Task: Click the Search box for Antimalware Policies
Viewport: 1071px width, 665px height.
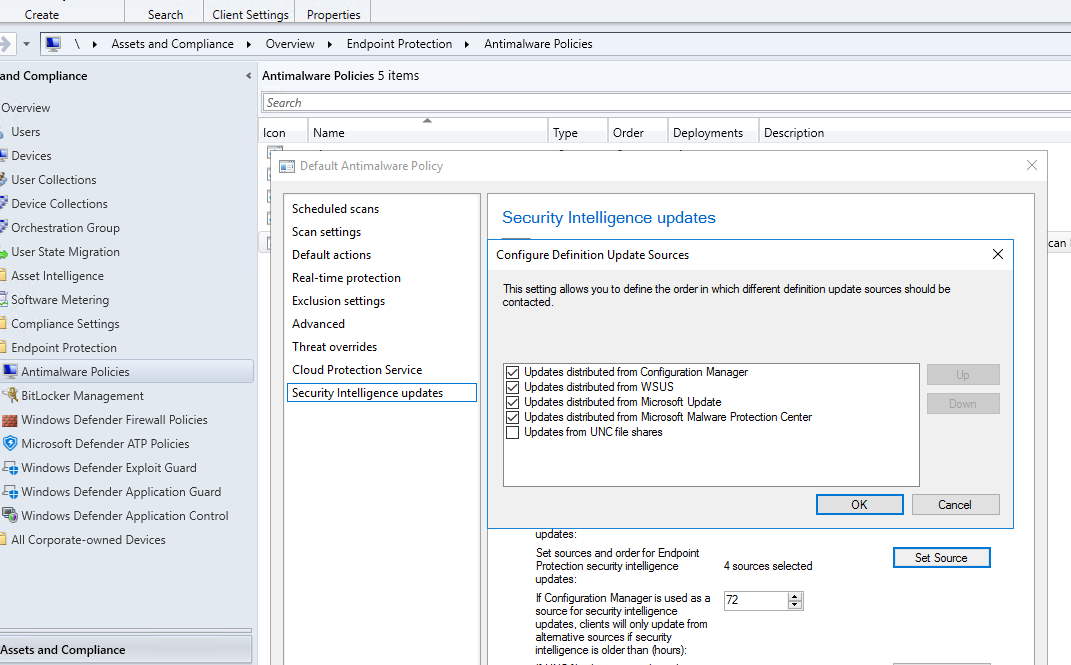Action: pos(666,102)
